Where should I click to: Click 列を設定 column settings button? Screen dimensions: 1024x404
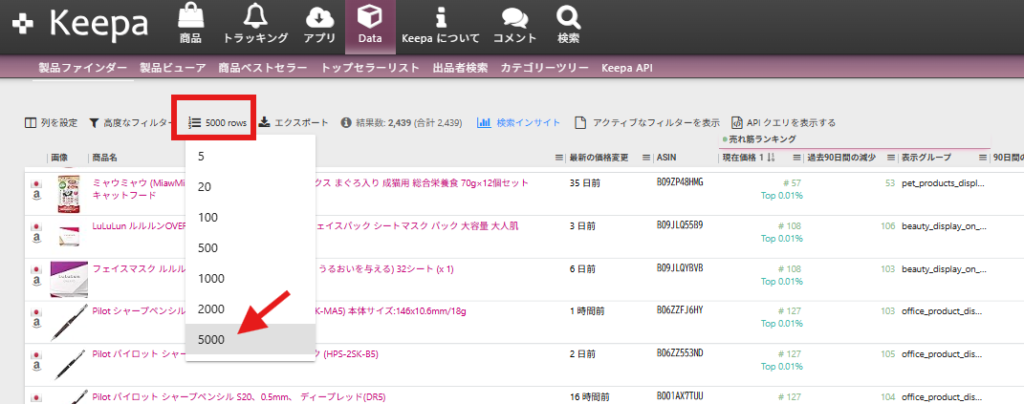tap(51, 123)
